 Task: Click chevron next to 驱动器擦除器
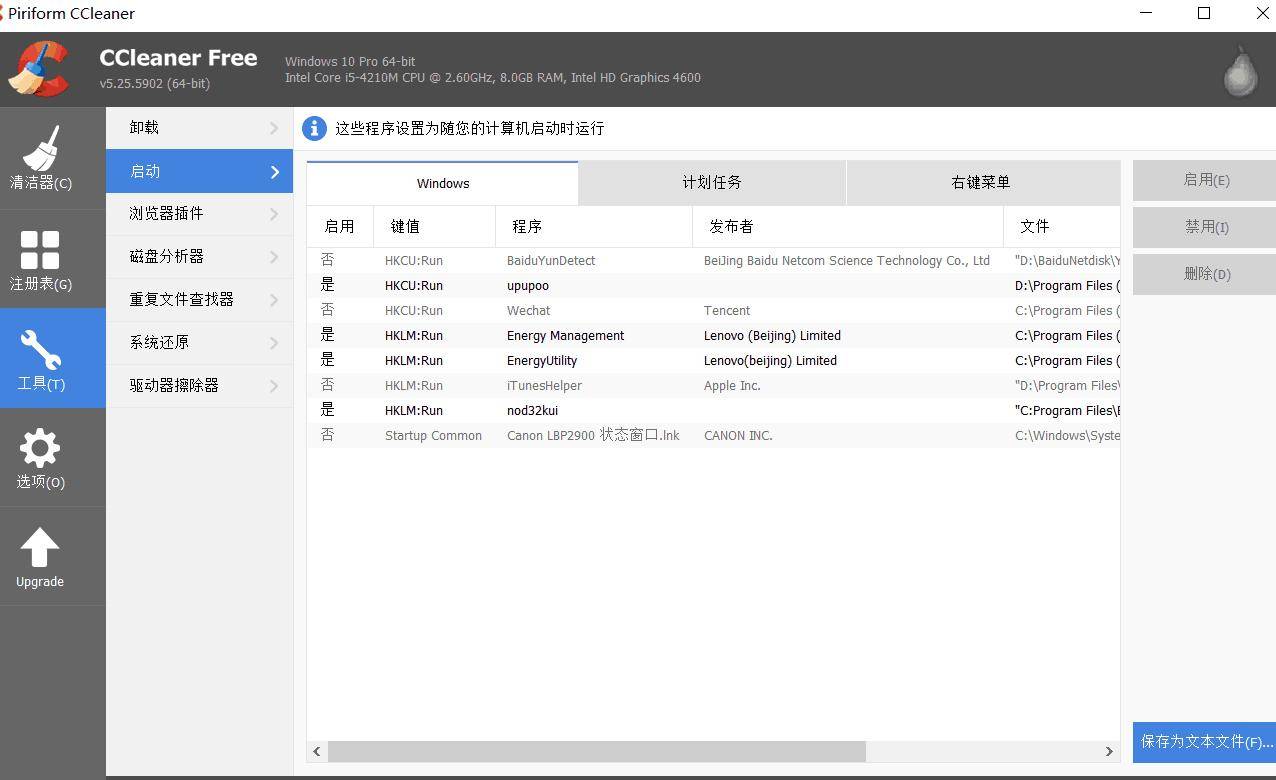coord(274,386)
